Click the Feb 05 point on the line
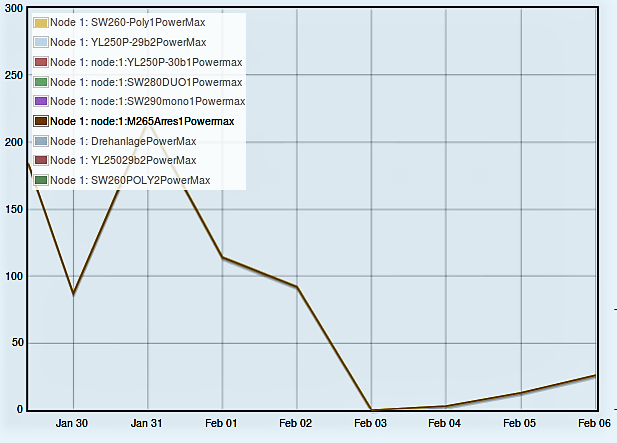The width and height of the screenshot is (617, 443). 520,393
